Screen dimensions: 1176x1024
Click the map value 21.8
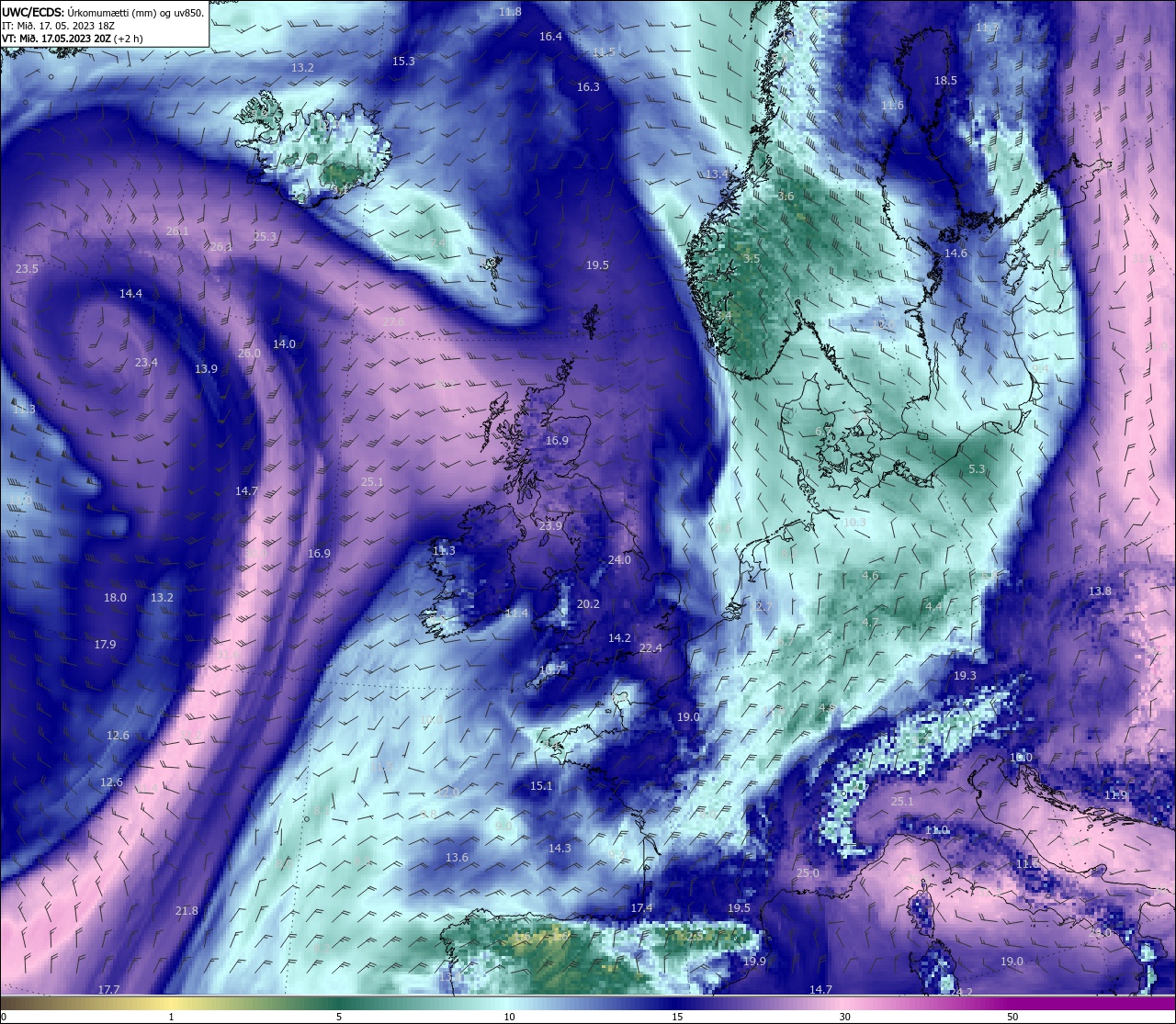[x=187, y=911]
